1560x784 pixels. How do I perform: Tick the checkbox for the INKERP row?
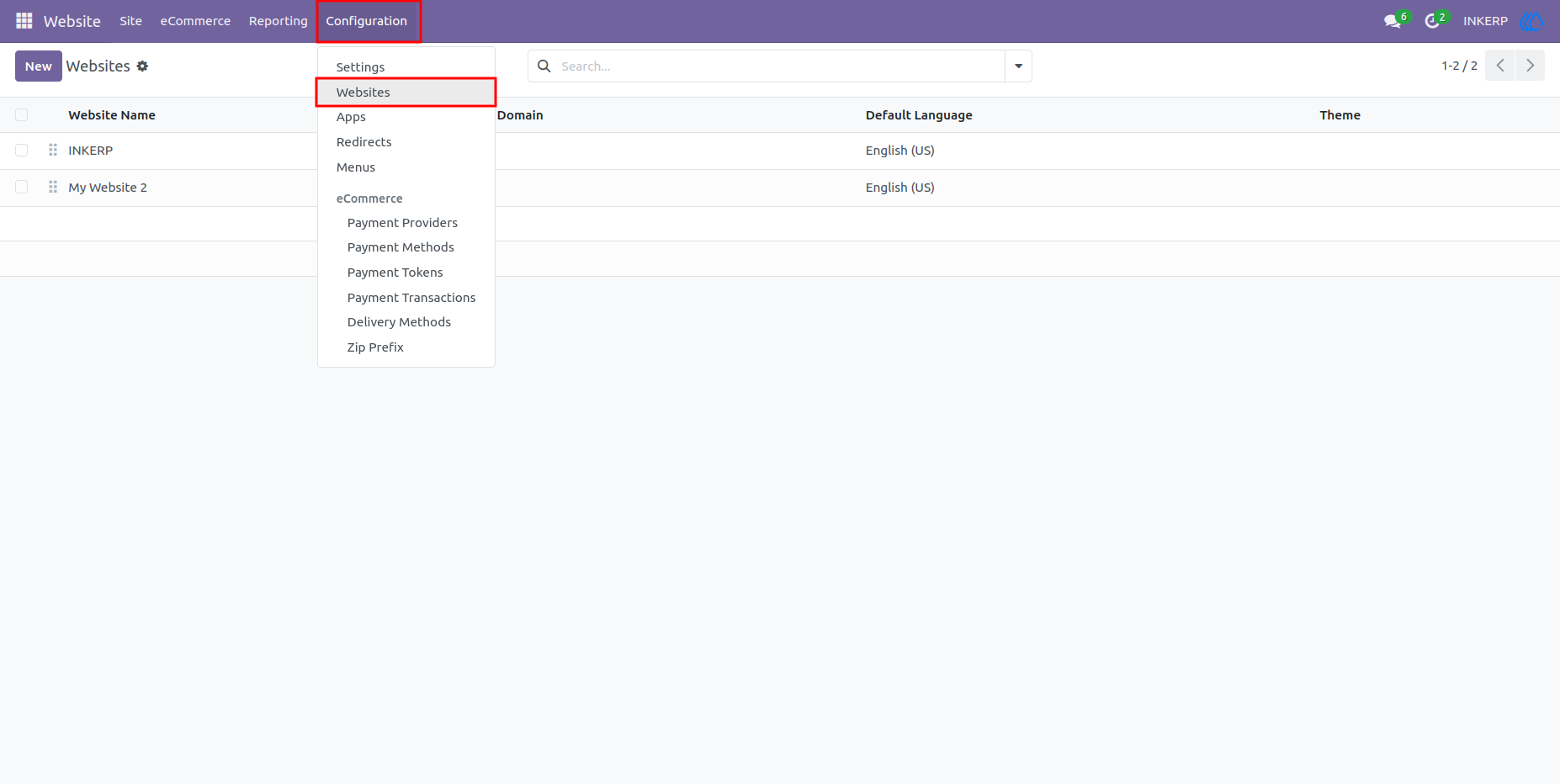pos(22,151)
